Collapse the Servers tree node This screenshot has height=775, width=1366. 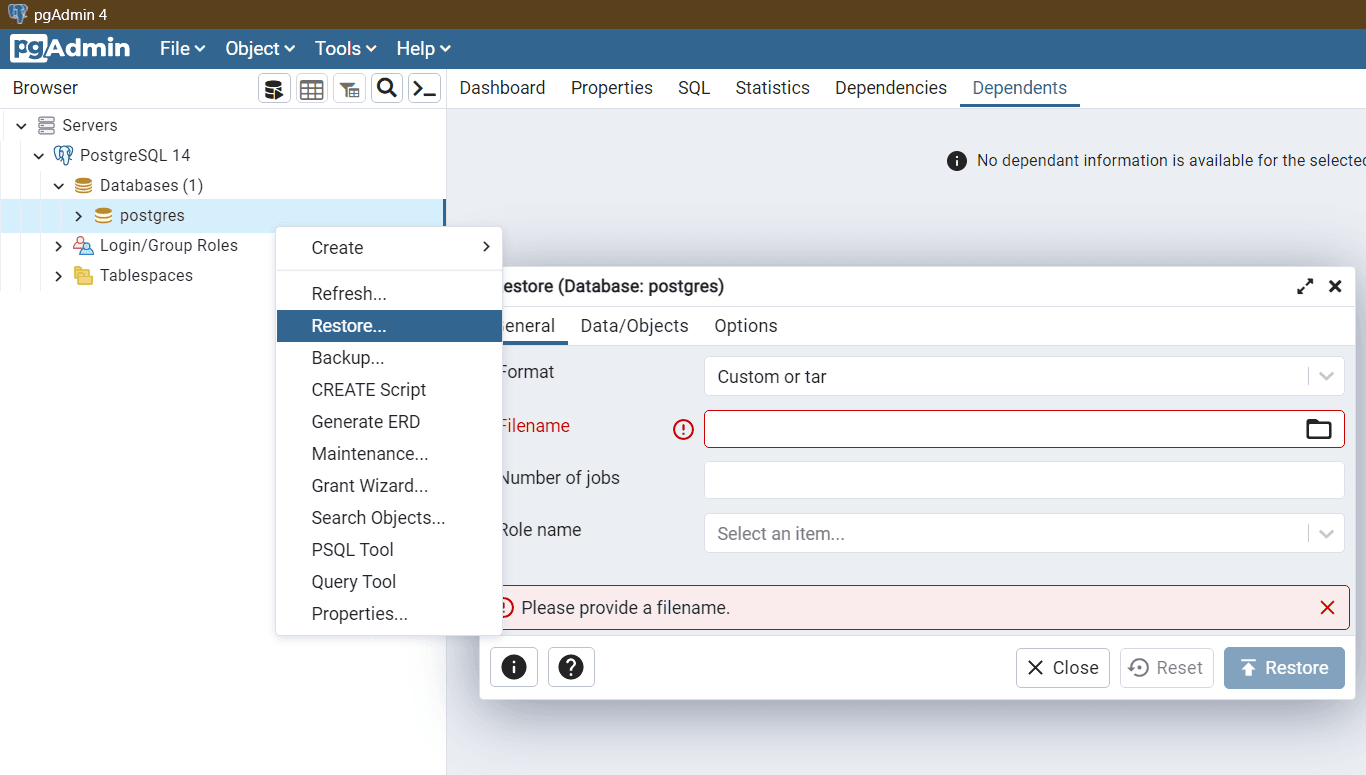pos(21,126)
